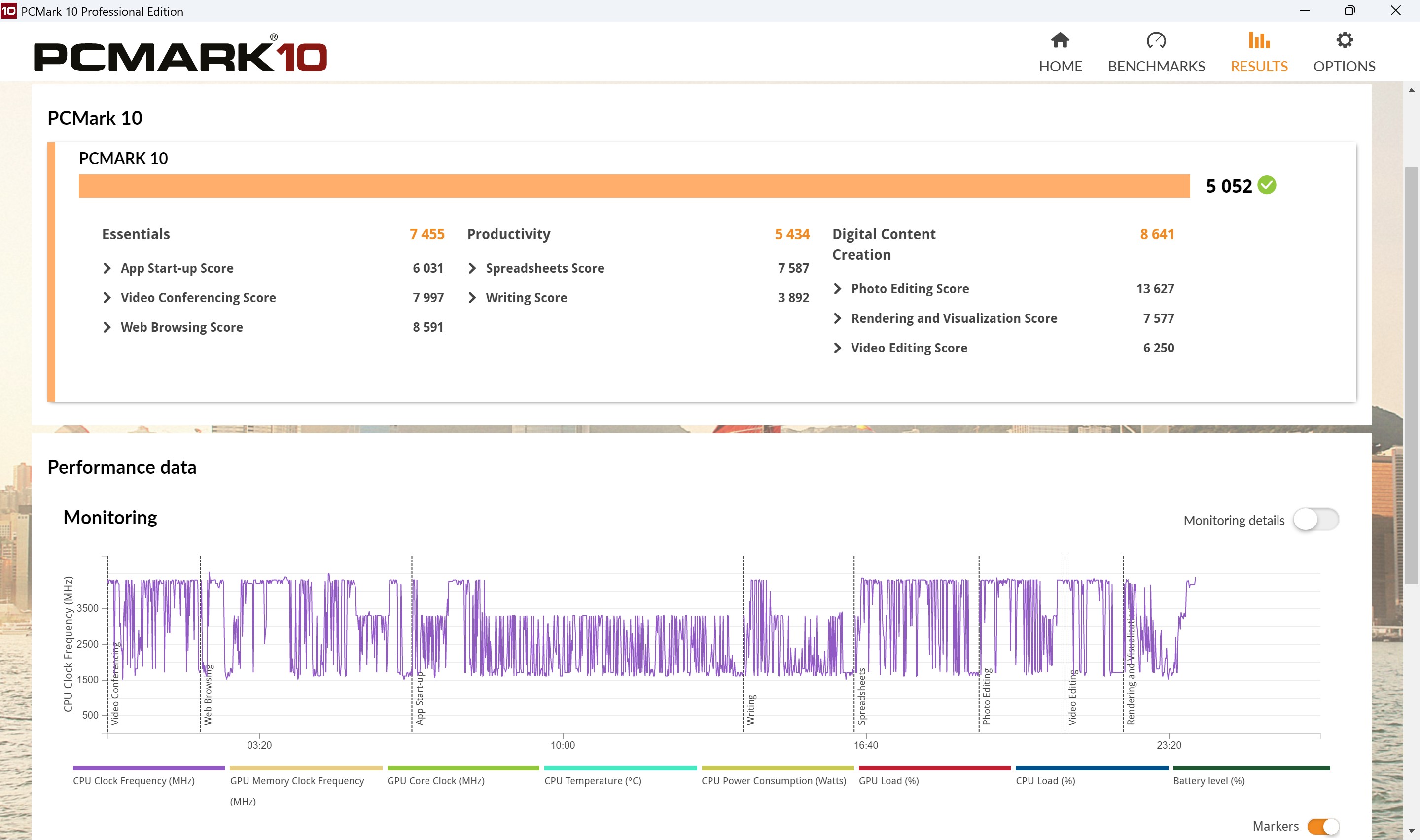Restore down the window via the title bar
The width and height of the screenshot is (1420, 840).
point(1349,11)
